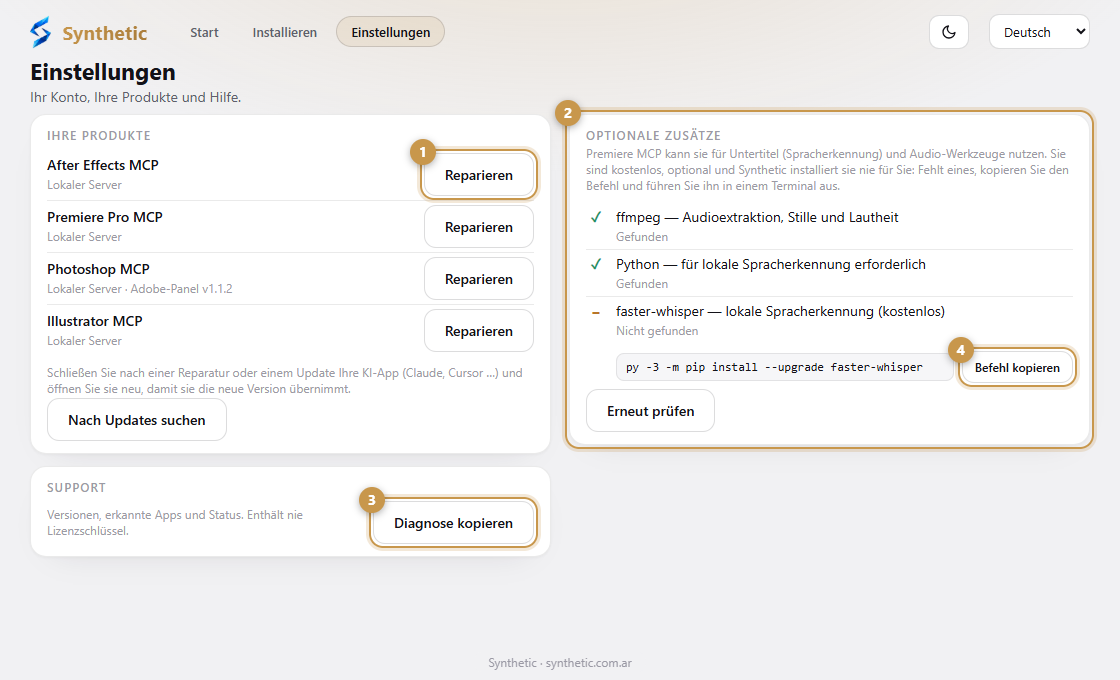Click the Illustrator MCP product name

pyautogui.click(x=95, y=321)
